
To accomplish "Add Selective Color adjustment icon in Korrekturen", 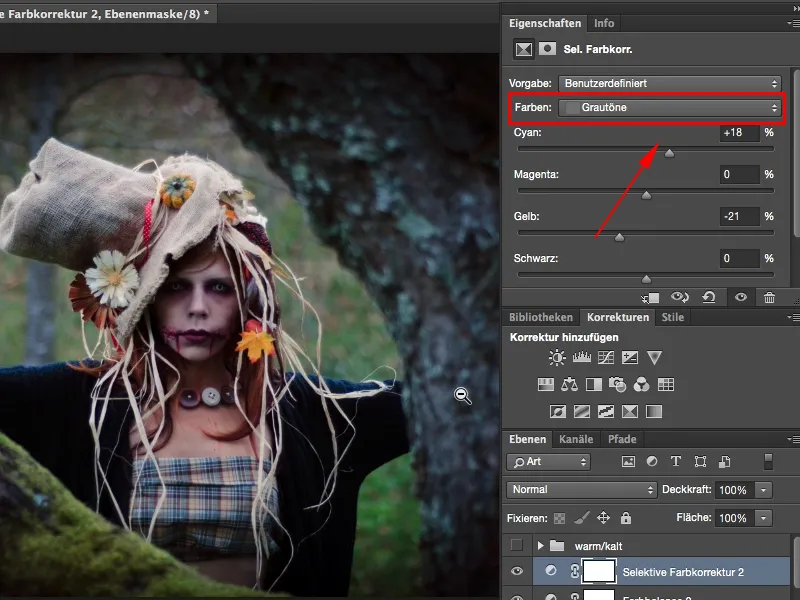I will pyautogui.click(x=630, y=411).
